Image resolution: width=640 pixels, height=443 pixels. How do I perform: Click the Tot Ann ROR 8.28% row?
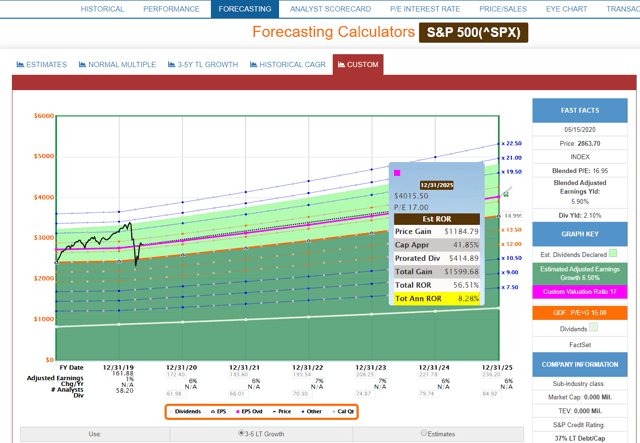coord(437,298)
